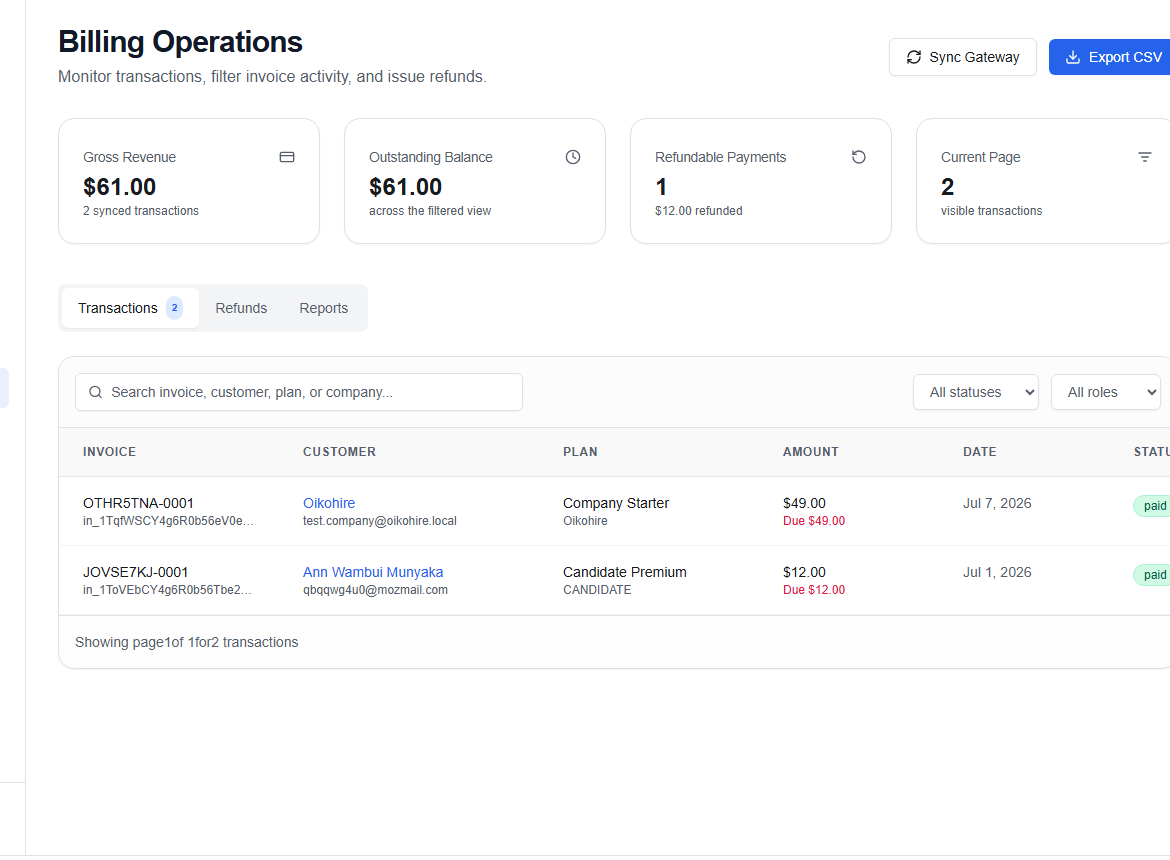1170x860 pixels.
Task: Click paid badge on Ann Wambui row
Action: pyautogui.click(x=1153, y=574)
